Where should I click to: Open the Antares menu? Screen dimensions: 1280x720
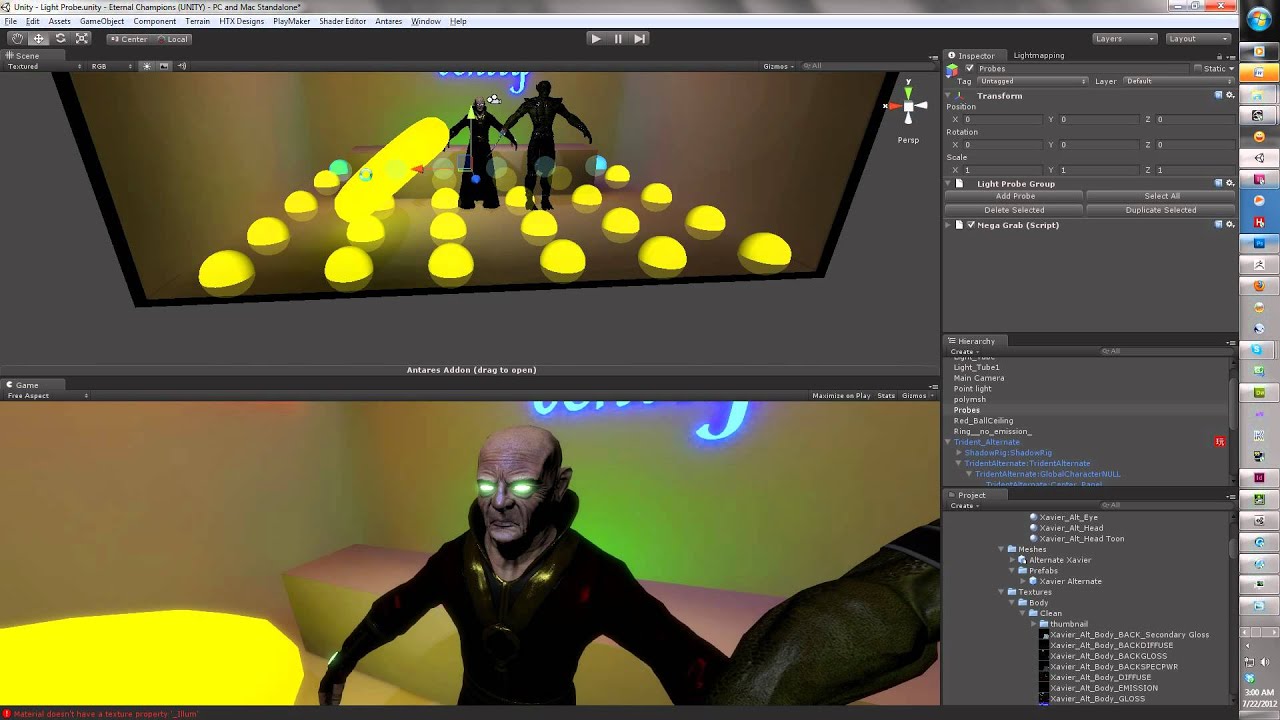[388, 21]
